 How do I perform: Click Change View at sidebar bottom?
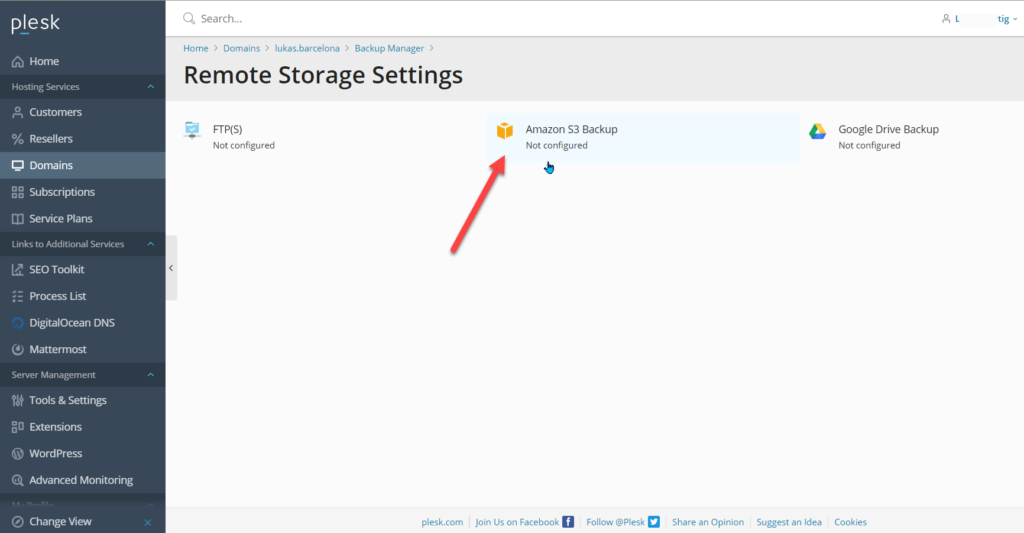pos(60,522)
